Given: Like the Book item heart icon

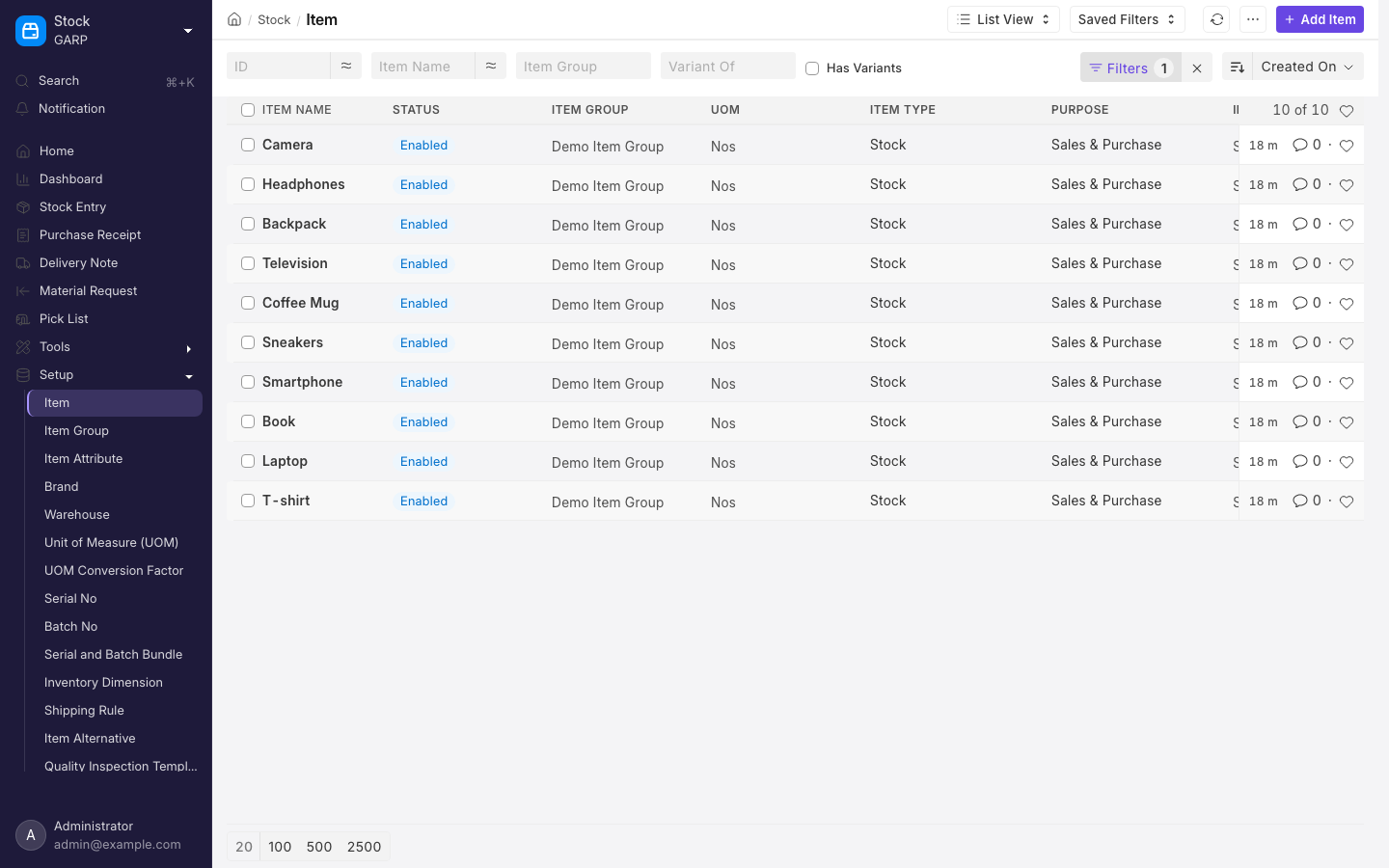Looking at the screenshot, I should pos(1347,422).
